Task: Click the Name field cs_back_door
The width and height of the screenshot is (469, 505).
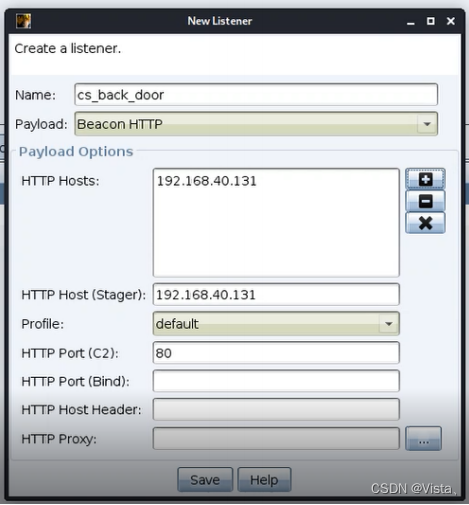Action: click(x=256, y=95)
